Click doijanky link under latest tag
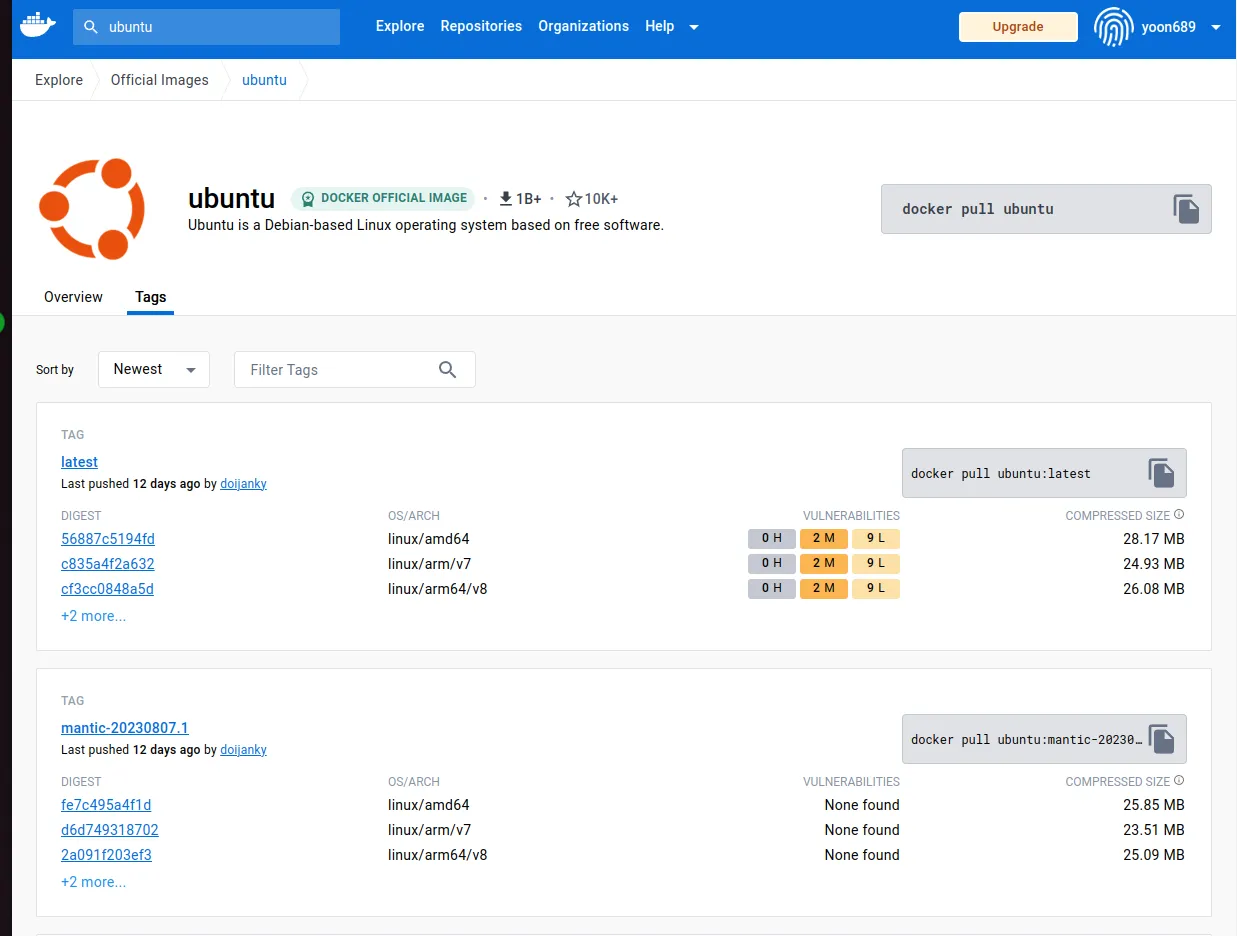The image size is (1237, 936). (x=243, y=484)
